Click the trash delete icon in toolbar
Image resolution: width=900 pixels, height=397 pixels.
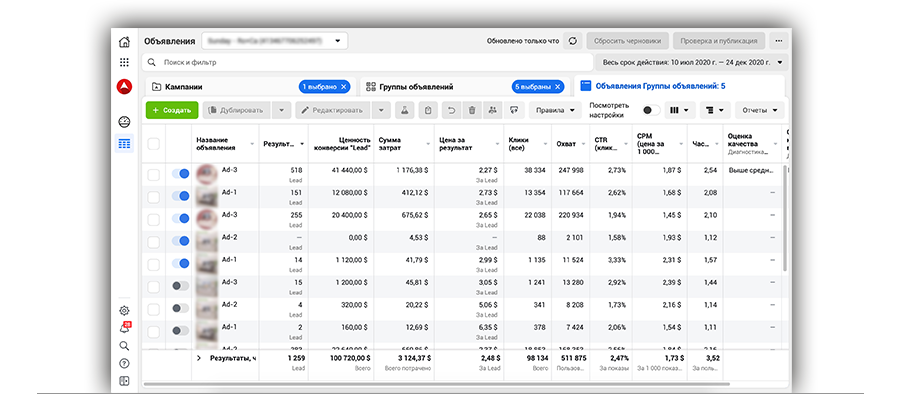click(472, 110)
